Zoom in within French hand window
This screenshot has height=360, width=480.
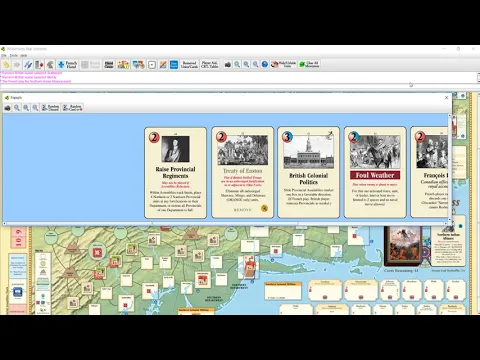[x=17, y=108]
